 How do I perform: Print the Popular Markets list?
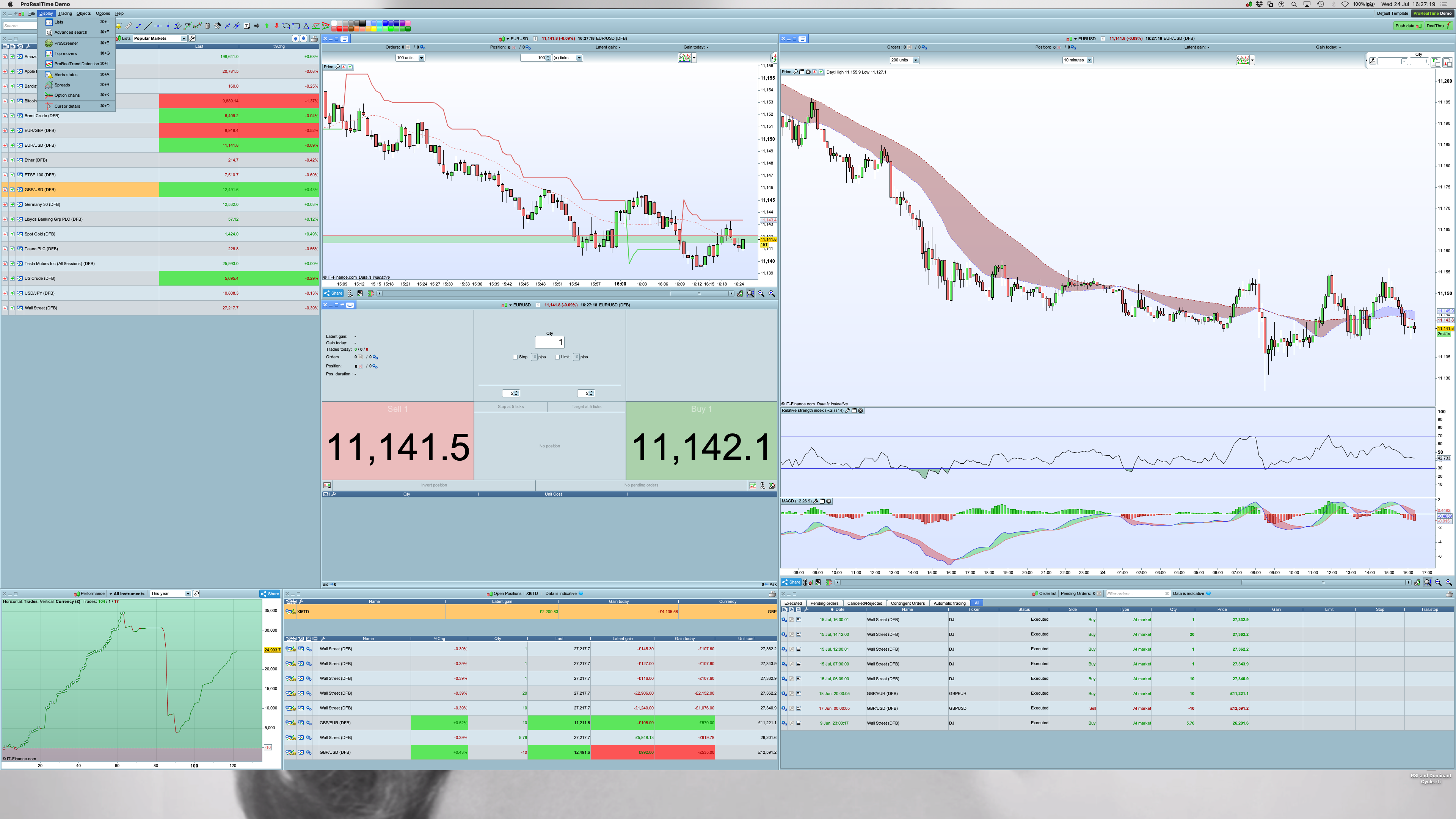[314, 38]
